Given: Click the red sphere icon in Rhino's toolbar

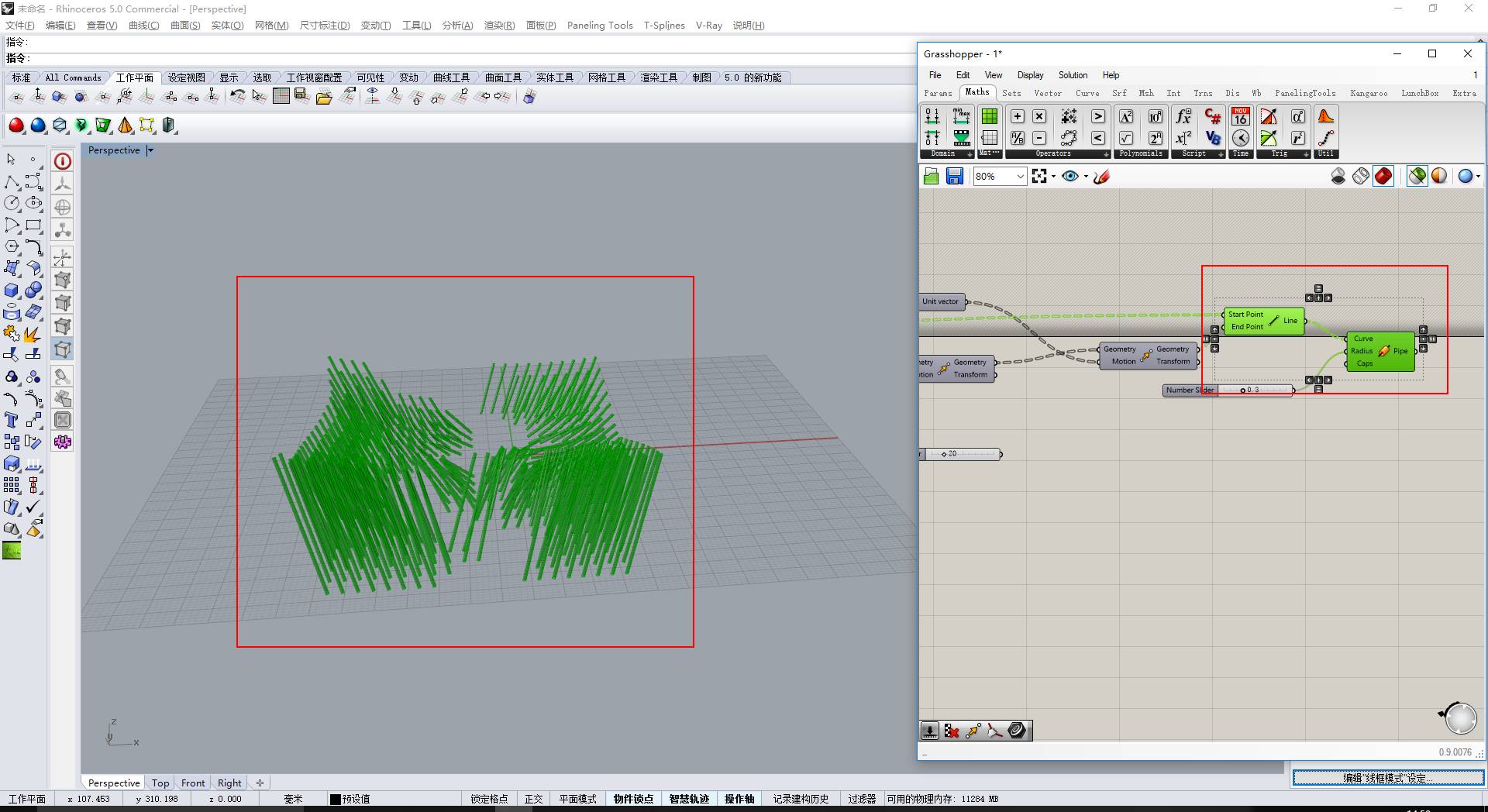Looking at the screenshot, I should coord(16,126).
